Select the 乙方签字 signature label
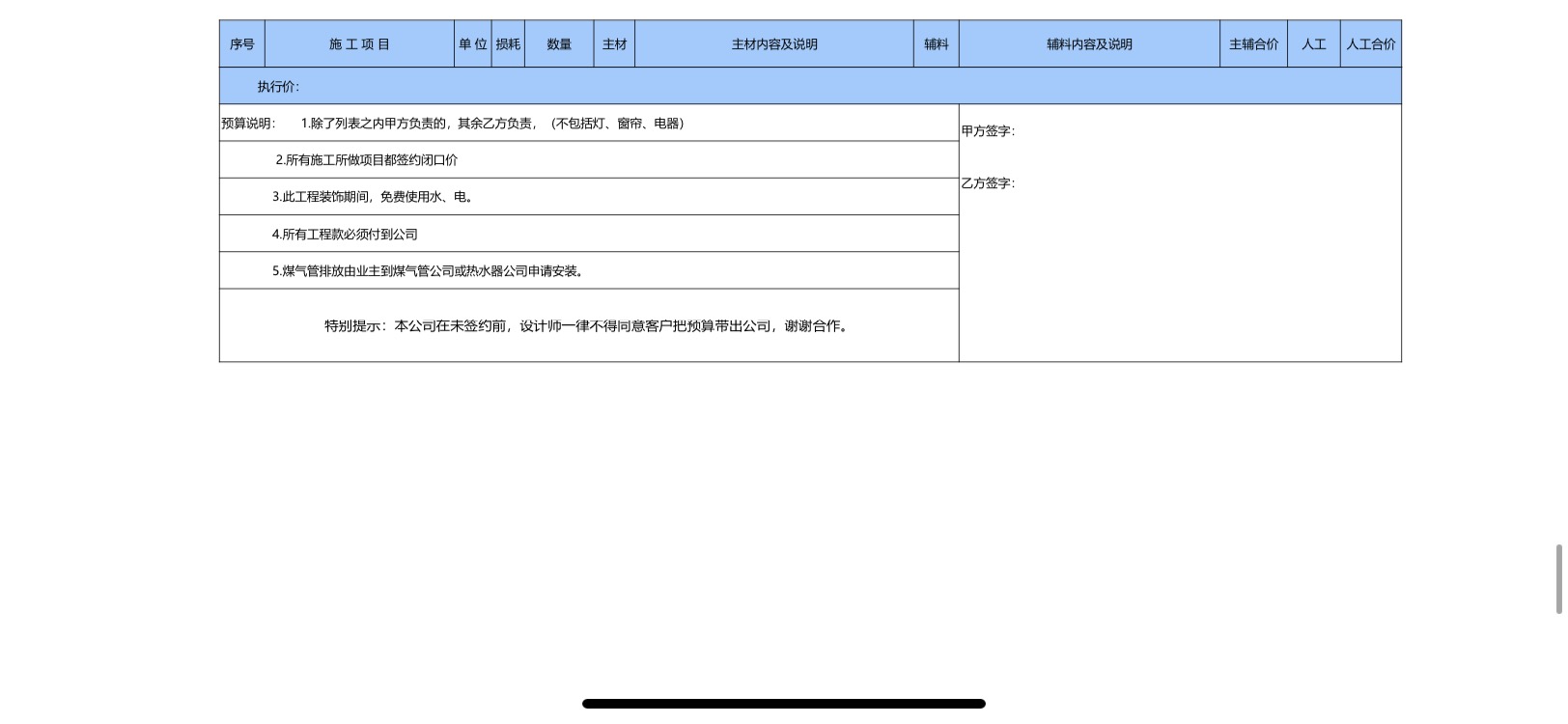1568x724 pixels. (988, 183)
